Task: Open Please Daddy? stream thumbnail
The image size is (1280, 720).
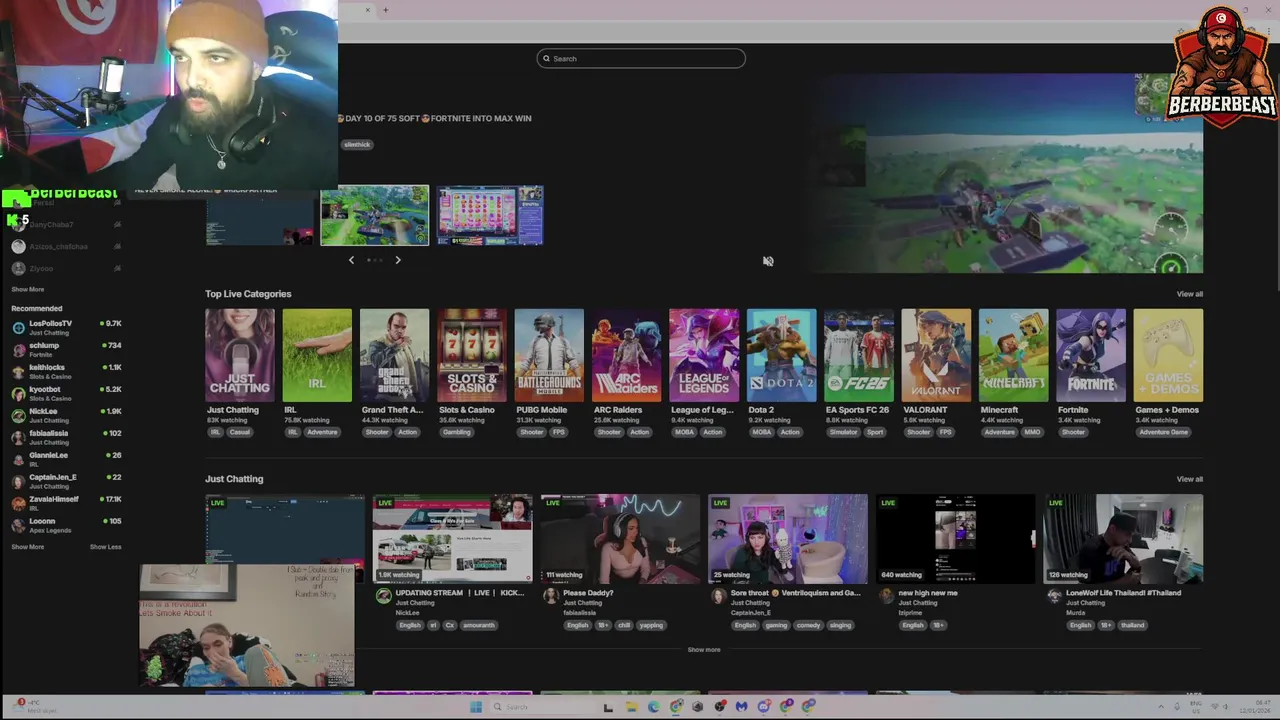Action: [620, 538]
